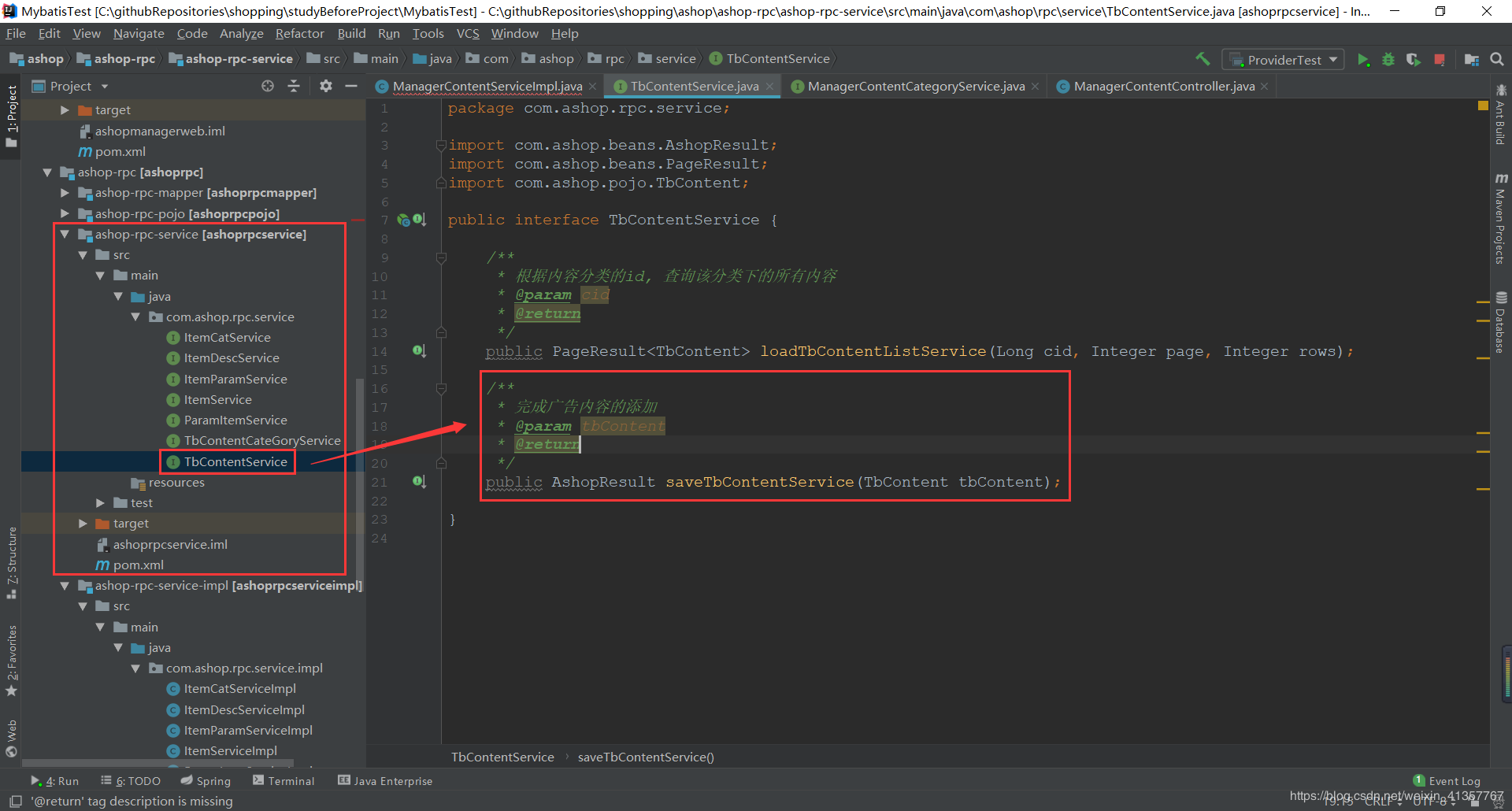Open the Spring tool window
The width and height of the screenshot is (1512, 811).
point(206,780)
